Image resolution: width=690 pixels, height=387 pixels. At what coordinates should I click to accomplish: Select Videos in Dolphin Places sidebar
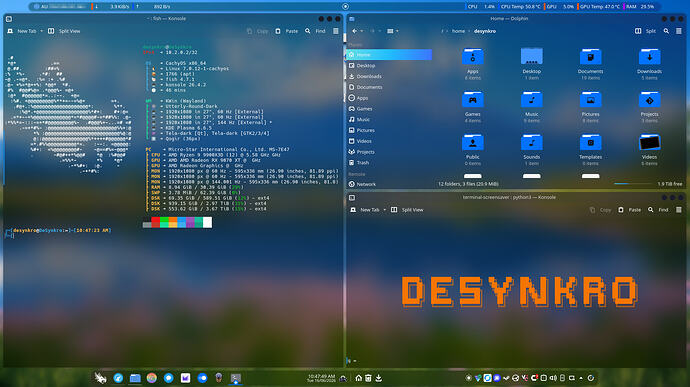(389, 141)
